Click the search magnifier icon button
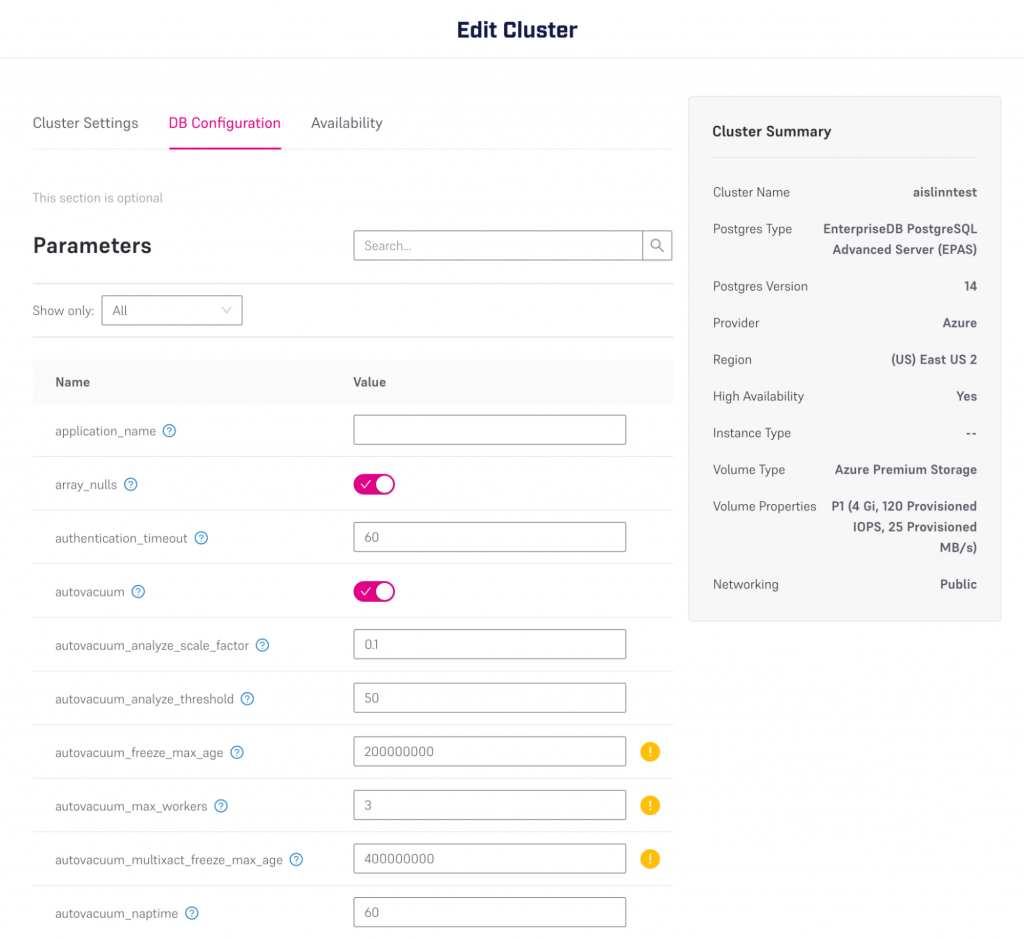The height and width of the screenshot is (939, 1024). tap(657, 246)
